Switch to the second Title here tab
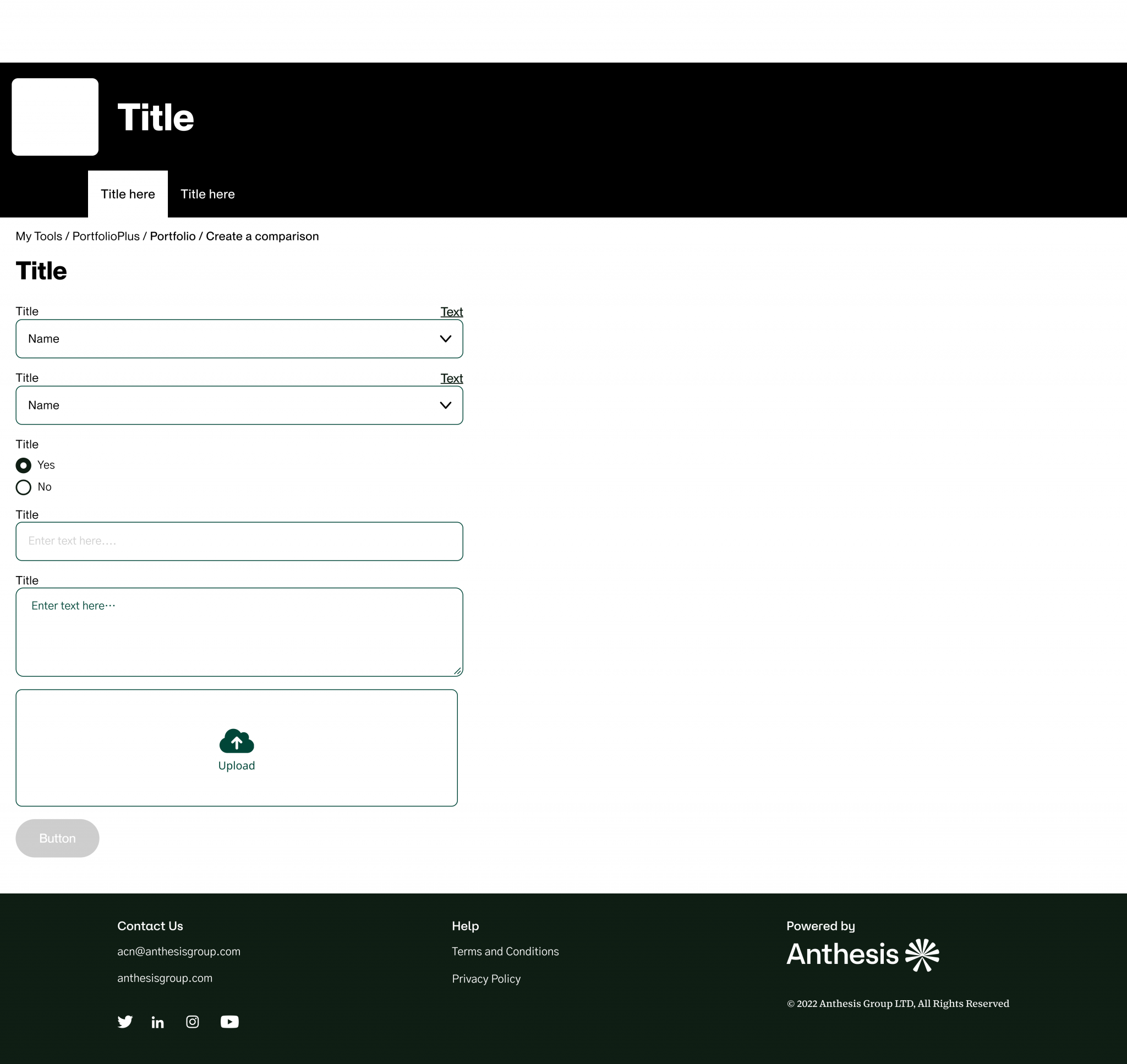1127x1064 pixels. coord(207,194)
